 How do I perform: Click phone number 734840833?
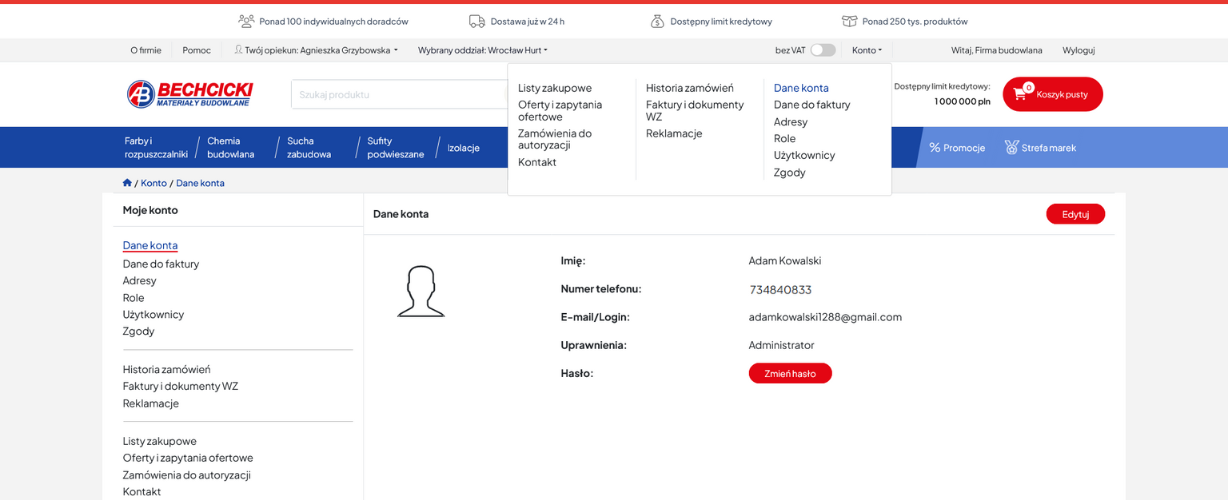pyautogui.click(x=781, y=289)
